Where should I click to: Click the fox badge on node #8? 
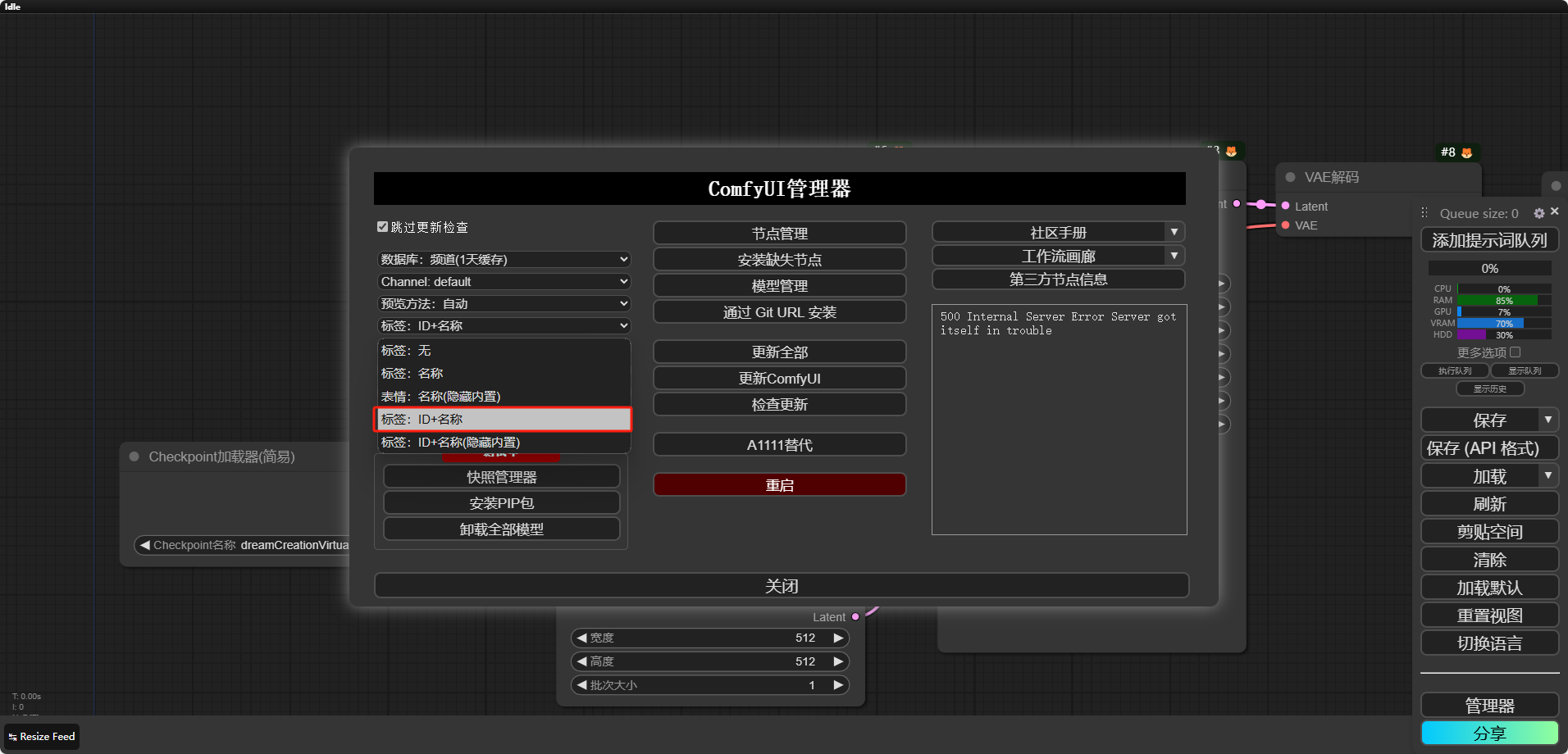tap(1467, 152)
